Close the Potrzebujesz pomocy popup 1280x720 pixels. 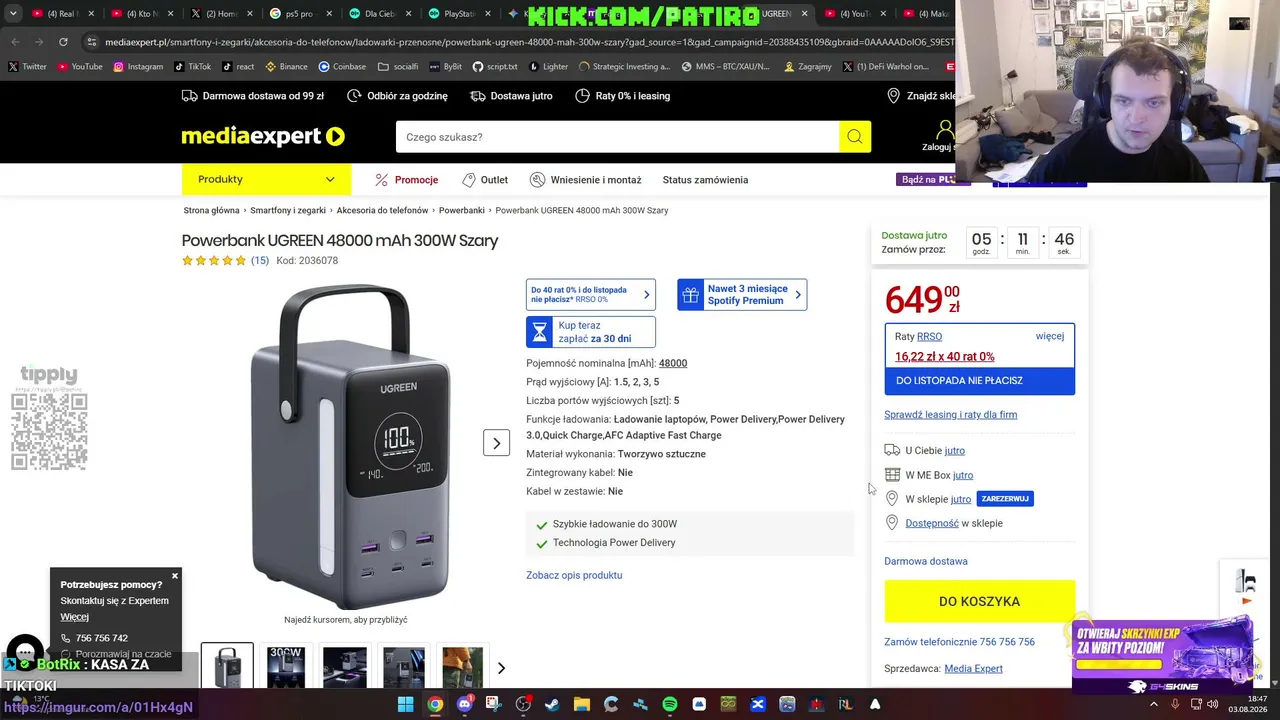pos(175,576)
